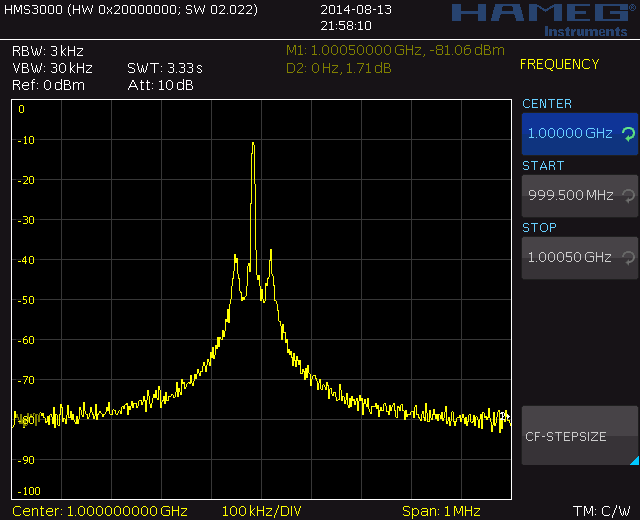Click the D2 delta marker readout
Screen dimensions: 640x520
(338, 68)
